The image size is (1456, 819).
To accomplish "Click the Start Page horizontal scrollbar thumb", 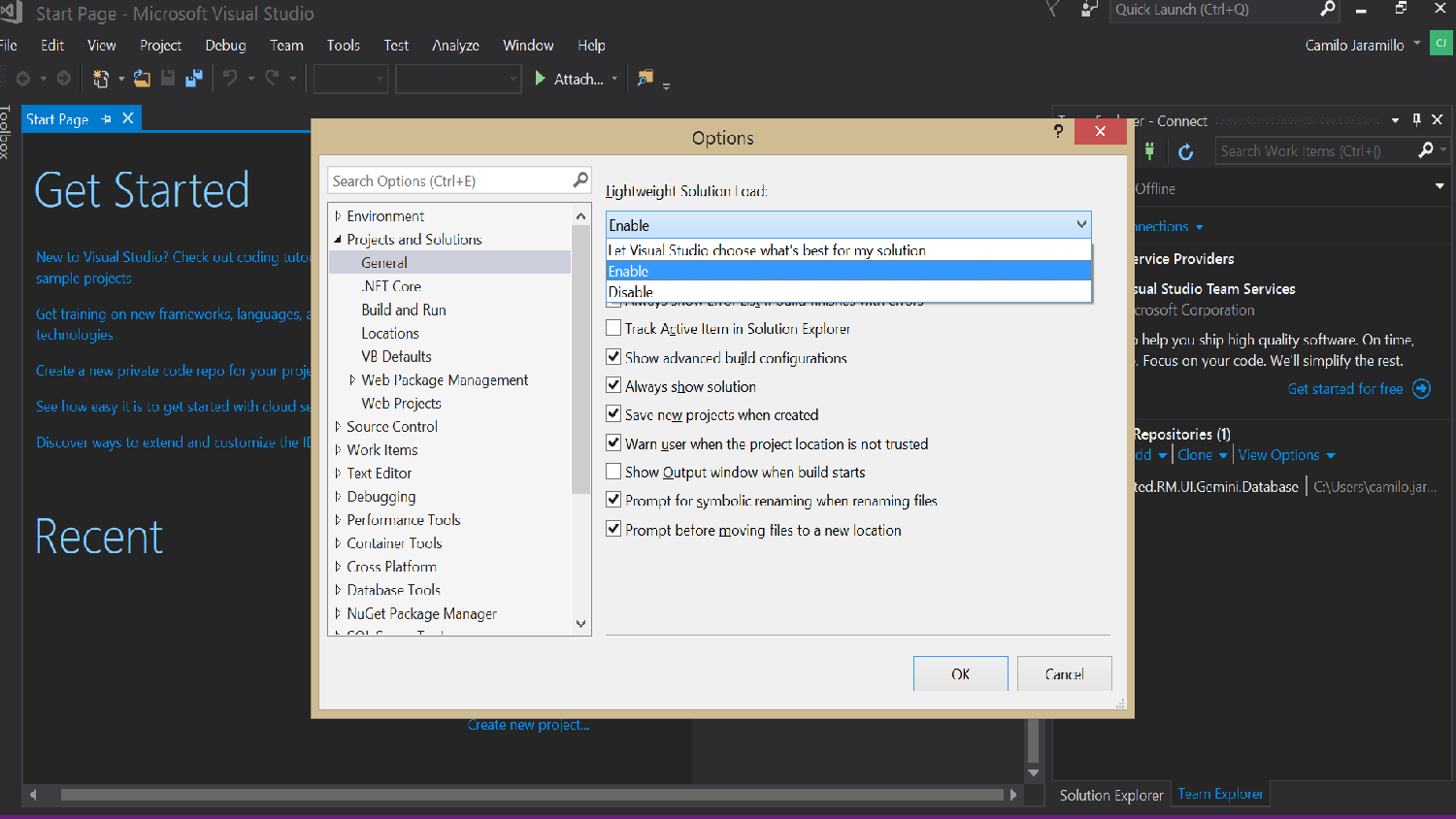I will (532, 795).
